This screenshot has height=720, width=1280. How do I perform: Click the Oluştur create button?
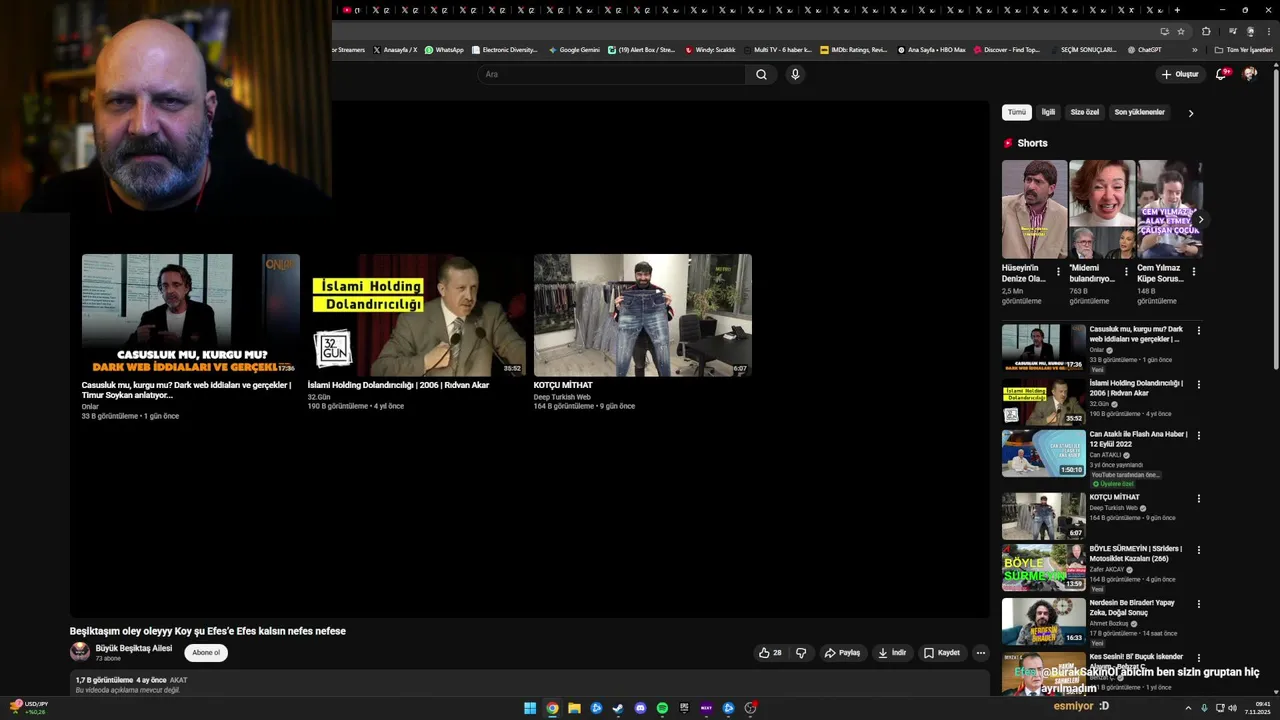click(x=1180, y=74)
